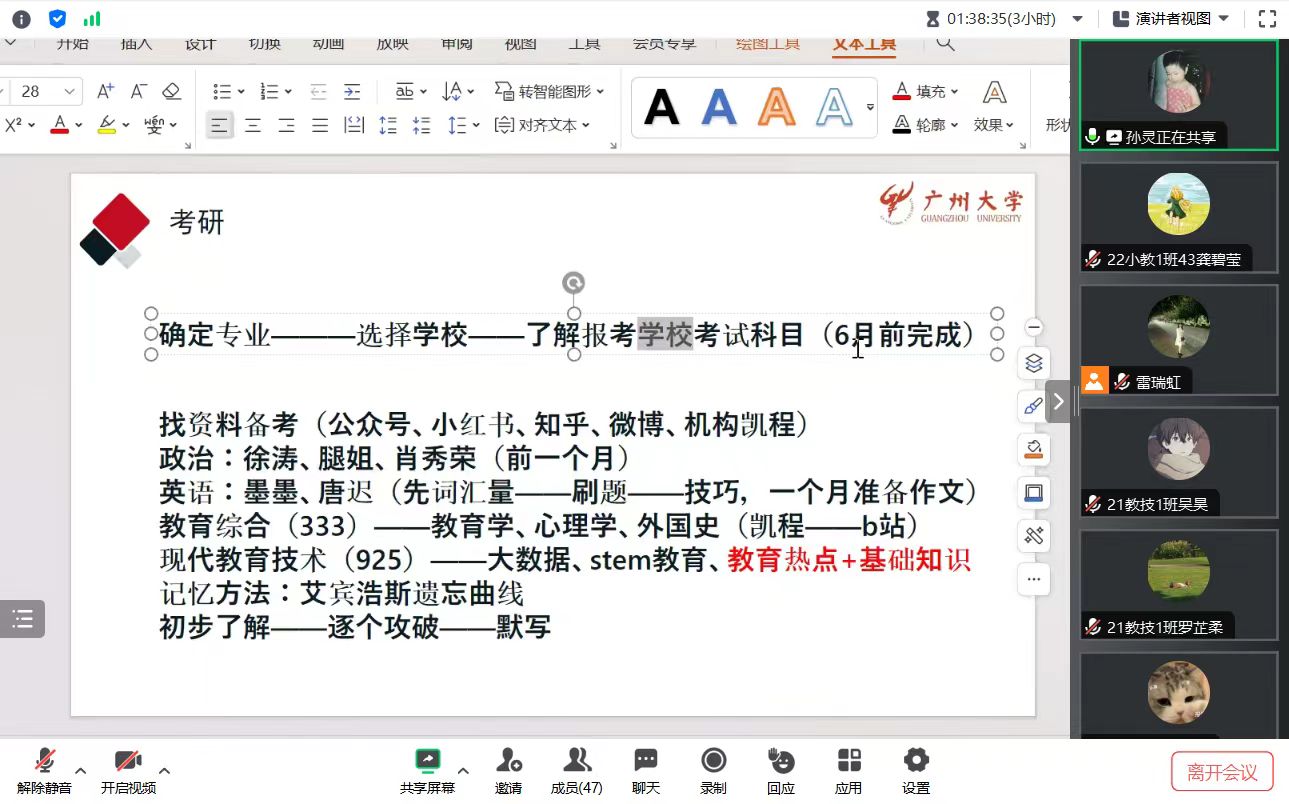The width and height of the screenshot is (1289, 804).
Task: Turn on the video camera
Action: point(128,770)
